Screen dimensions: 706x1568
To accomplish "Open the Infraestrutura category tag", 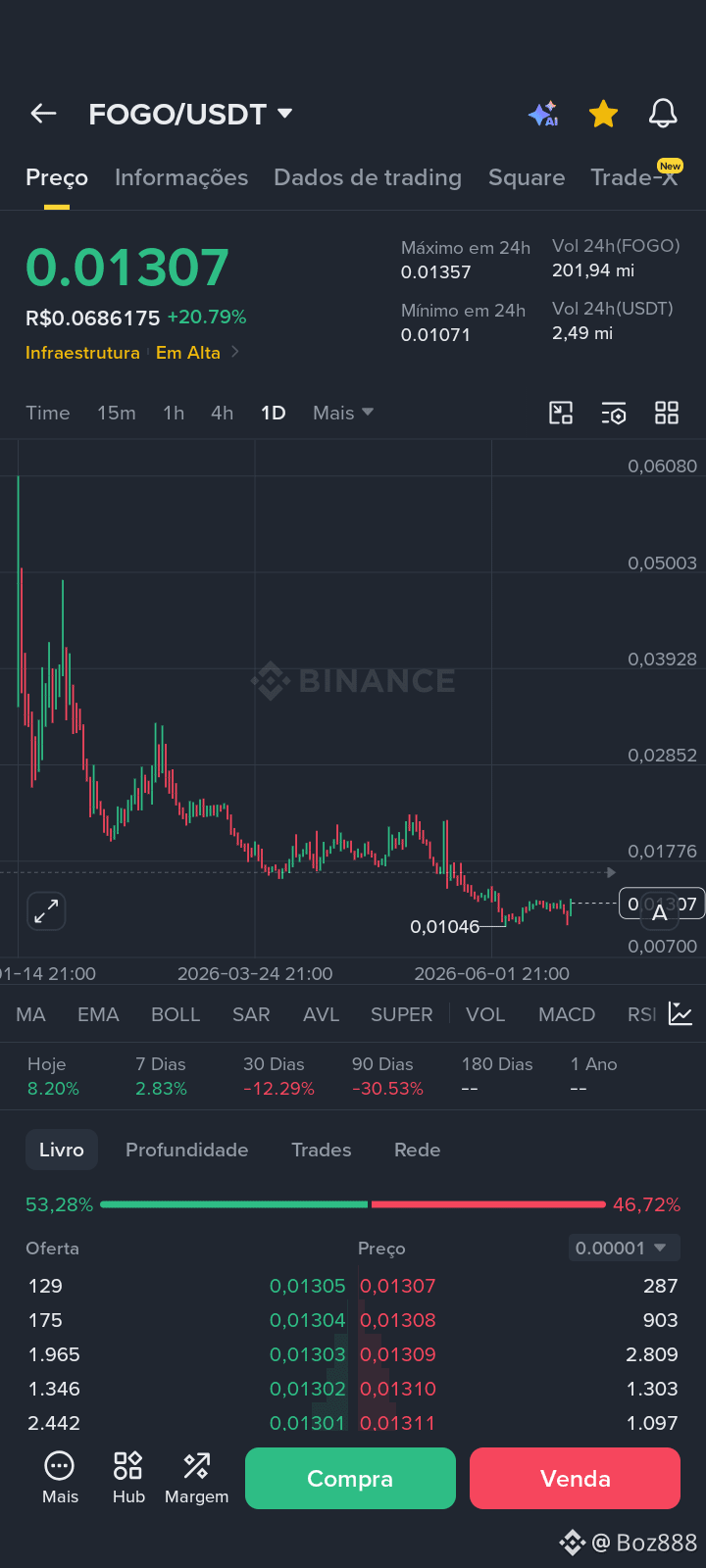I will (x=82, y=353).
